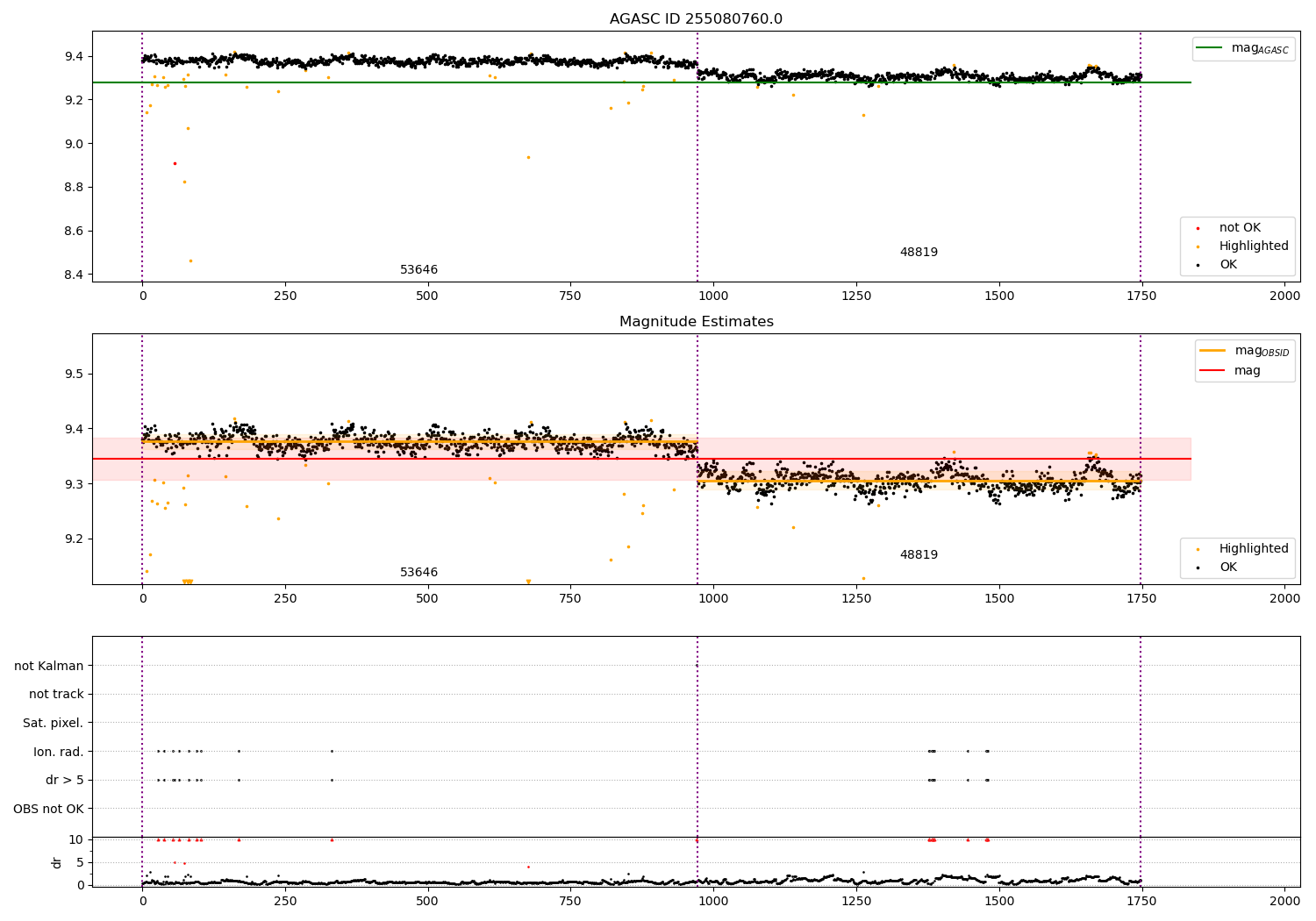The width and height of the screenshot is (1316, 921).
Task: Select the '2000' x-axis tick in top plot
Action: click(1285, 296)
